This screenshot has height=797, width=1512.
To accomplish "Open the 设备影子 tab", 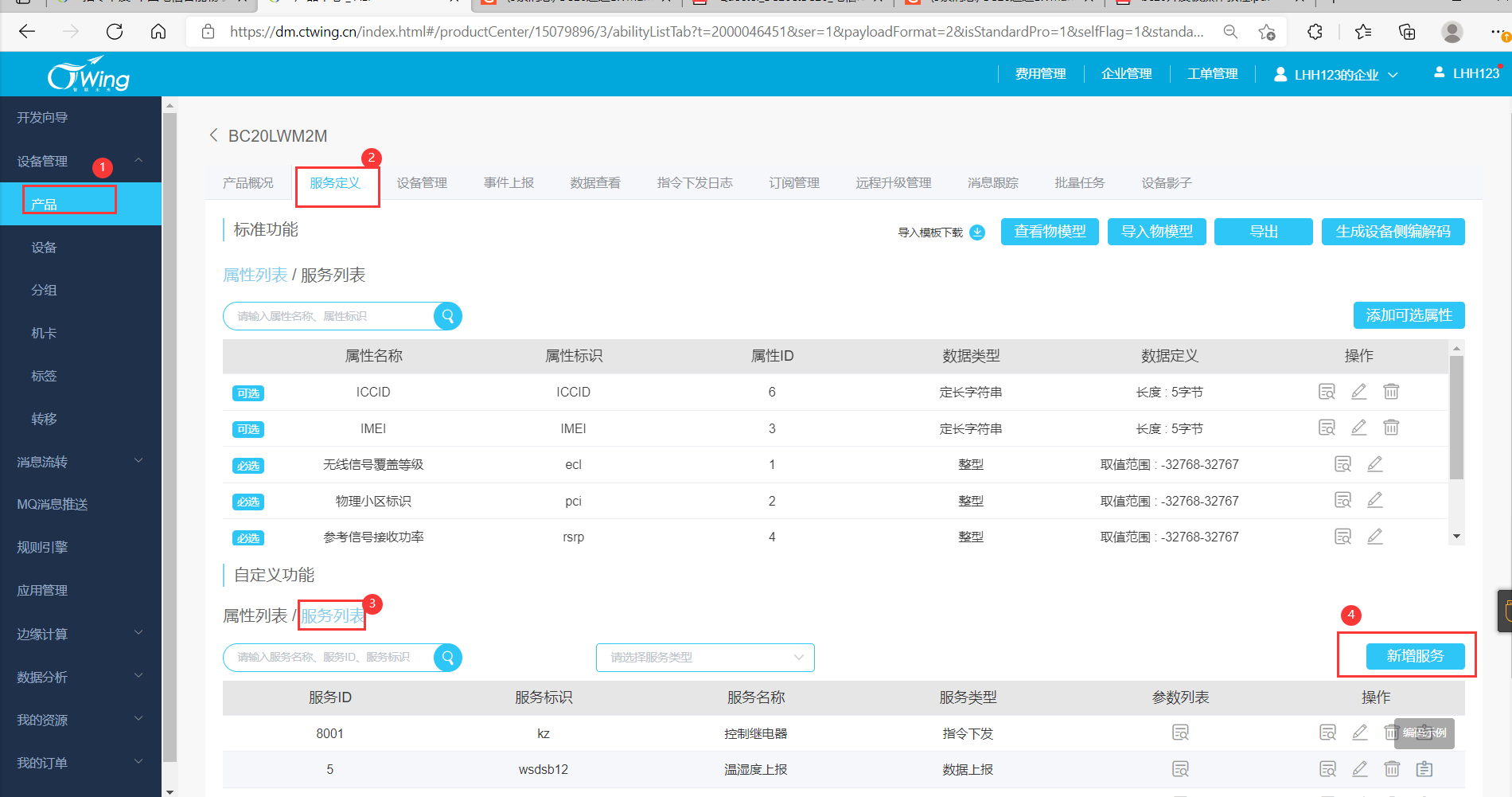I will [x=1167, y=183].
